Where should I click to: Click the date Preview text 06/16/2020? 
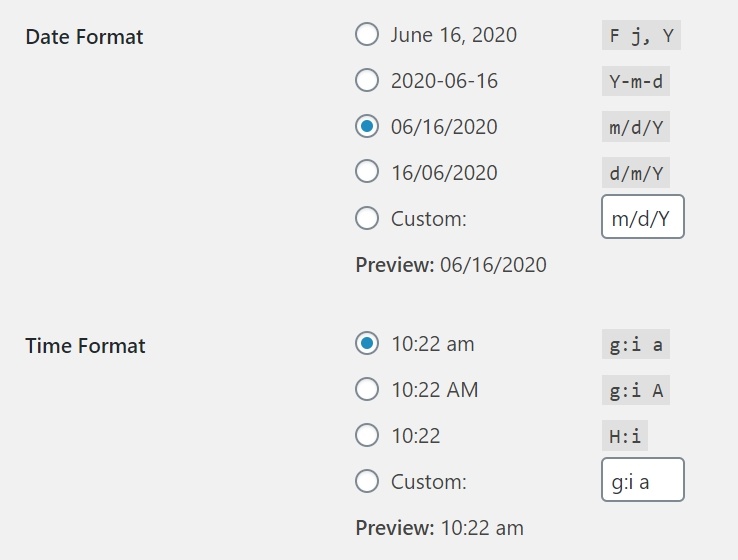[493, 265]
